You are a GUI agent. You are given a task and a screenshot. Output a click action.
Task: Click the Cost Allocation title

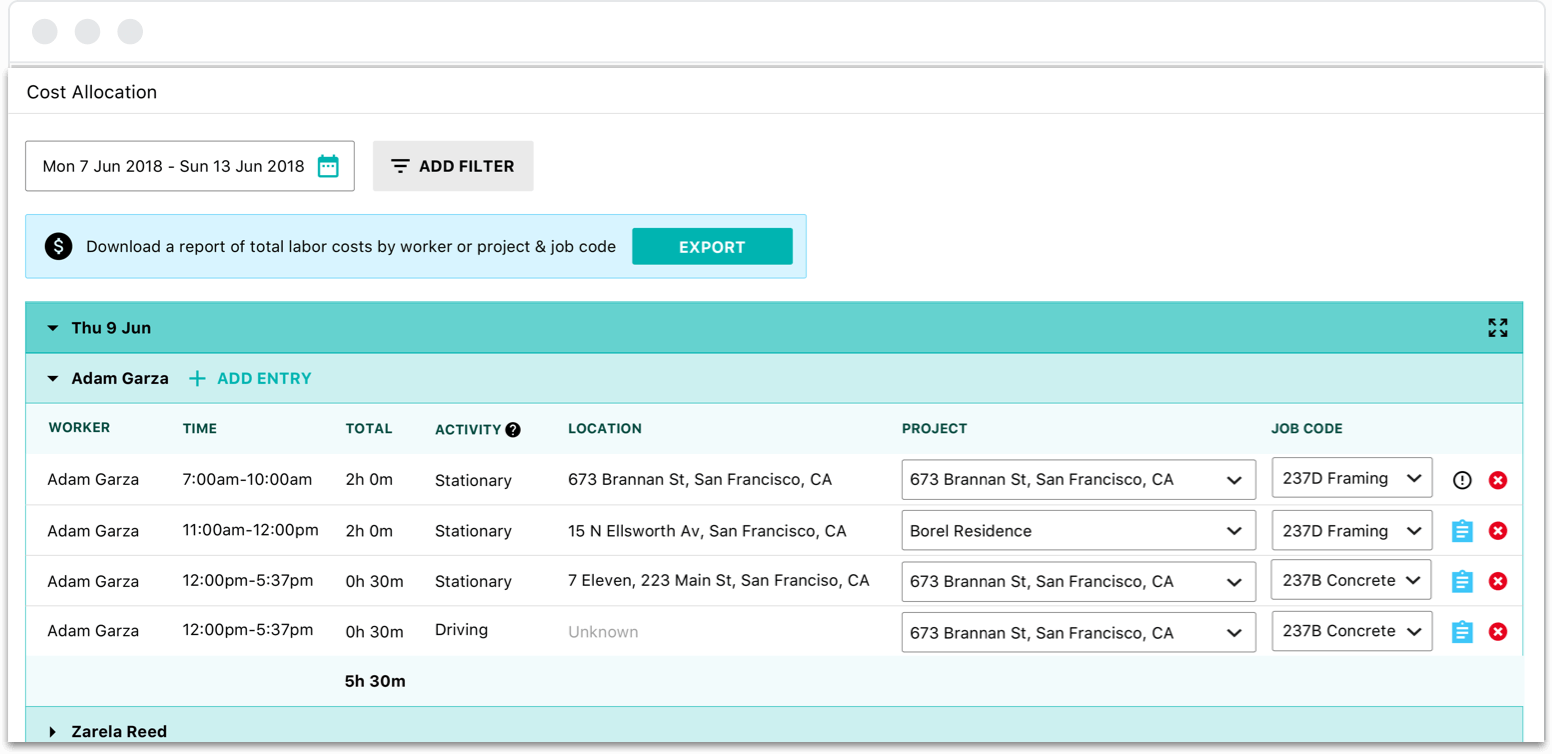tap(92, 92)
